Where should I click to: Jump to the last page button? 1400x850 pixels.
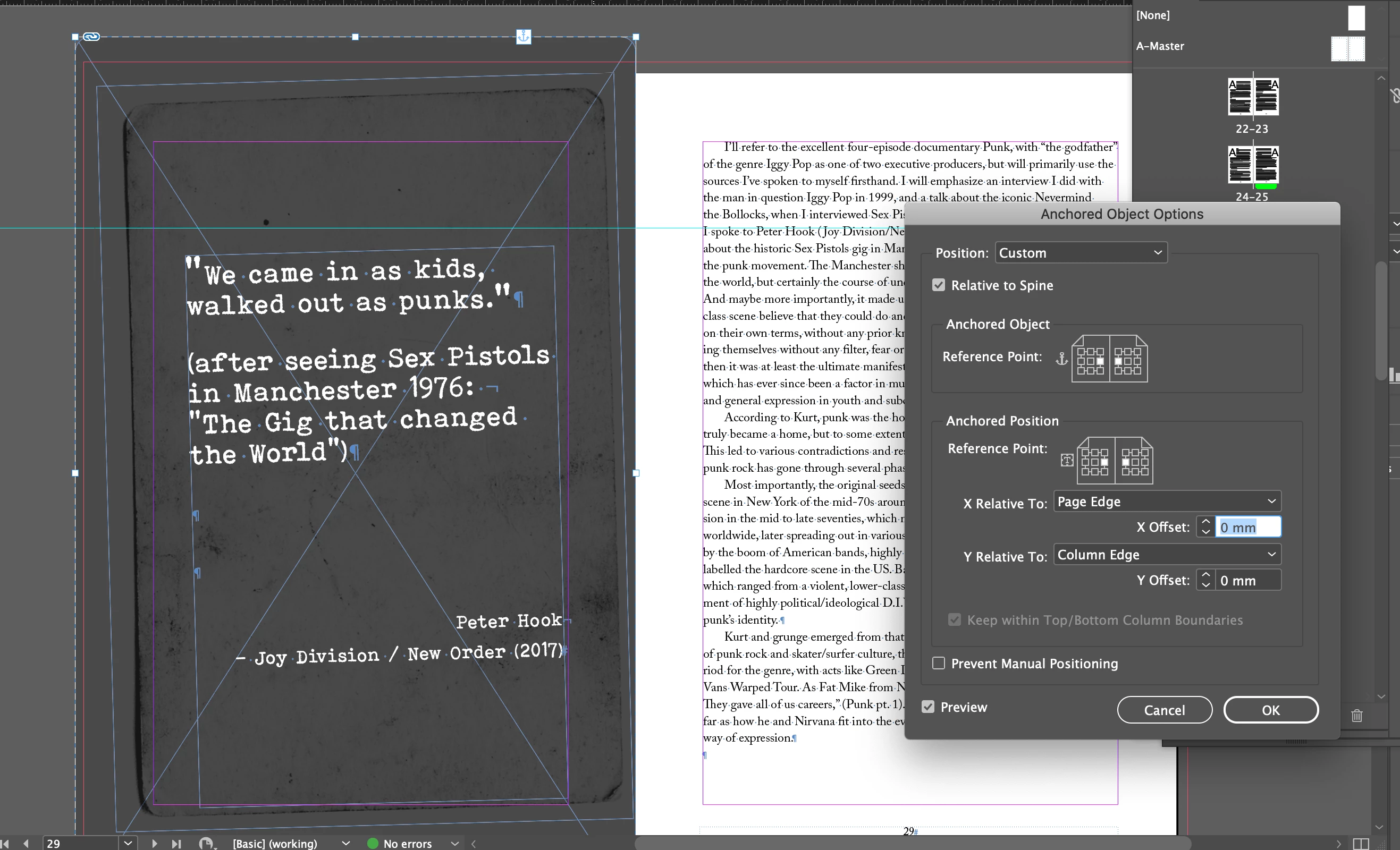click(x=176, y=843)
